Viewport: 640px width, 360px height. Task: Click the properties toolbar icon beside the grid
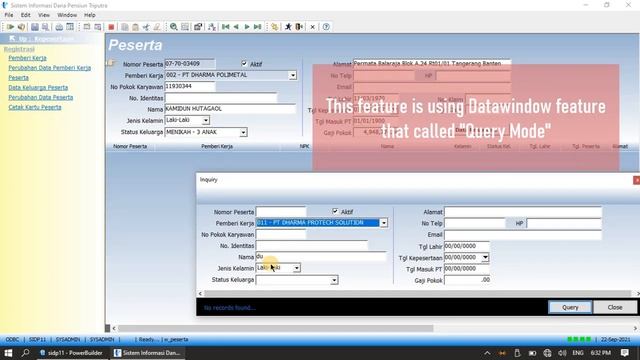[198, 27]
